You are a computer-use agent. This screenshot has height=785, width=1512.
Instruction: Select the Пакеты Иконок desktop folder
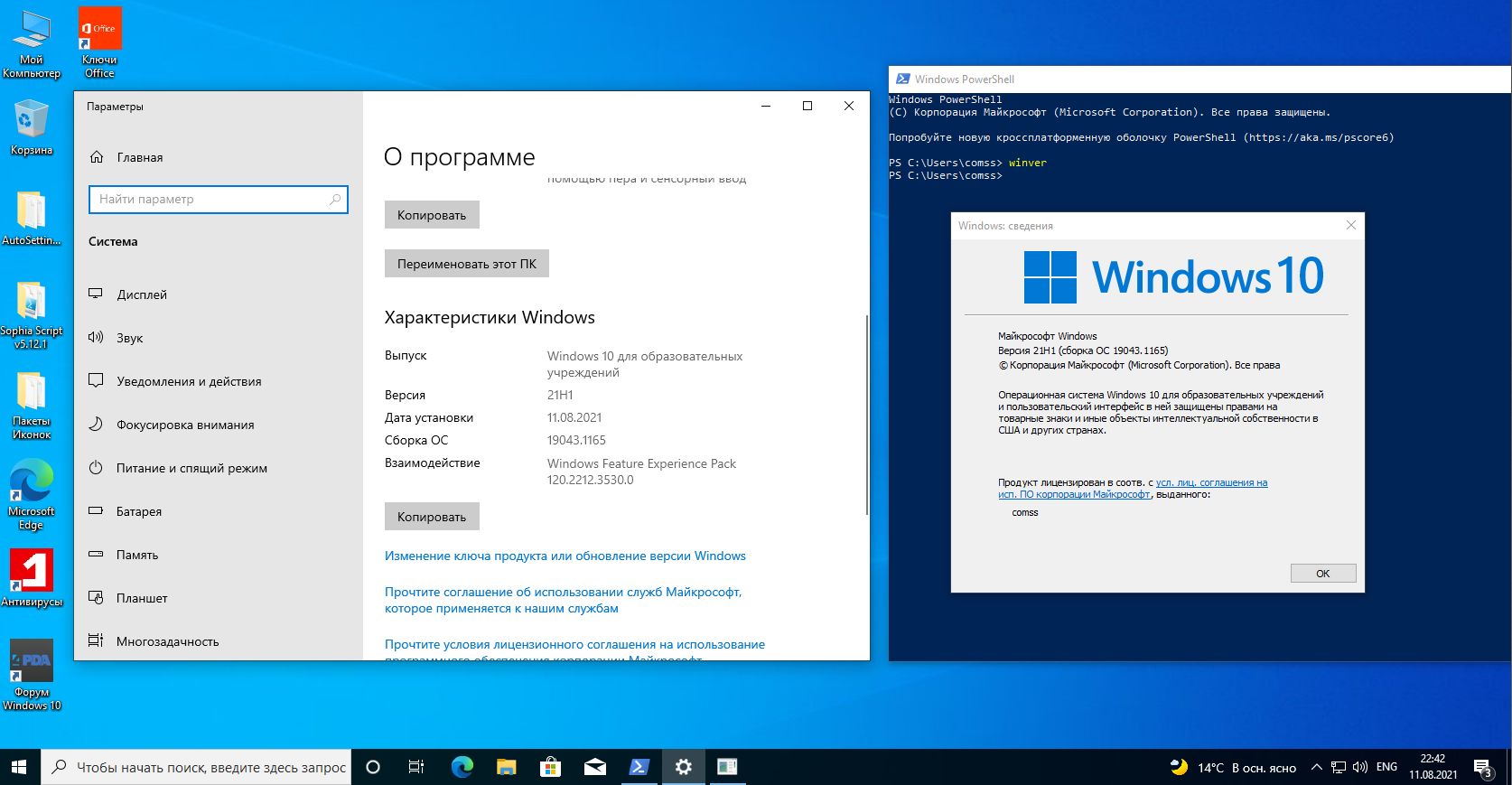click(x=31, y=405)
